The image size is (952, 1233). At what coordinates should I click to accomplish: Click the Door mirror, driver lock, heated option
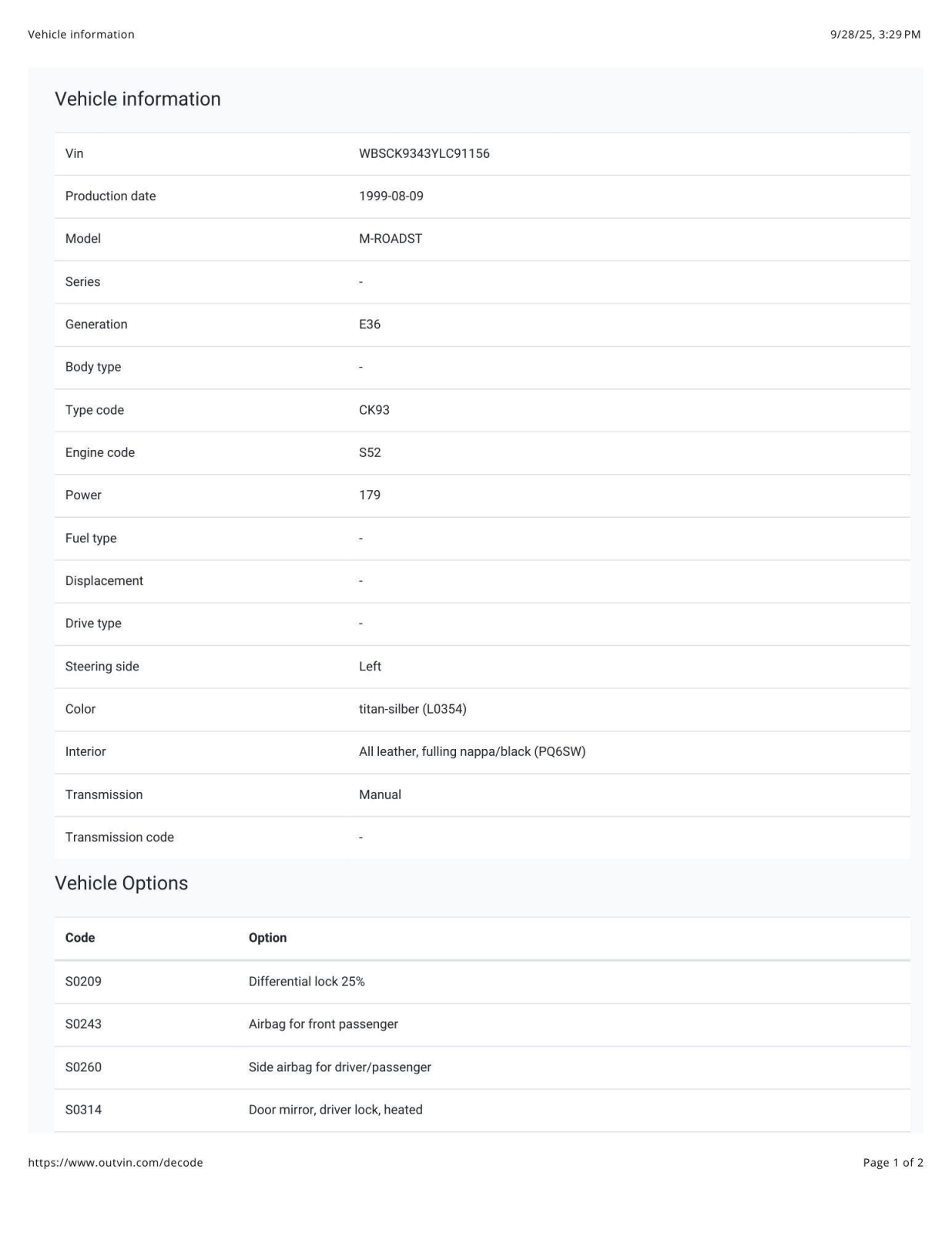tap(335, 1110)
